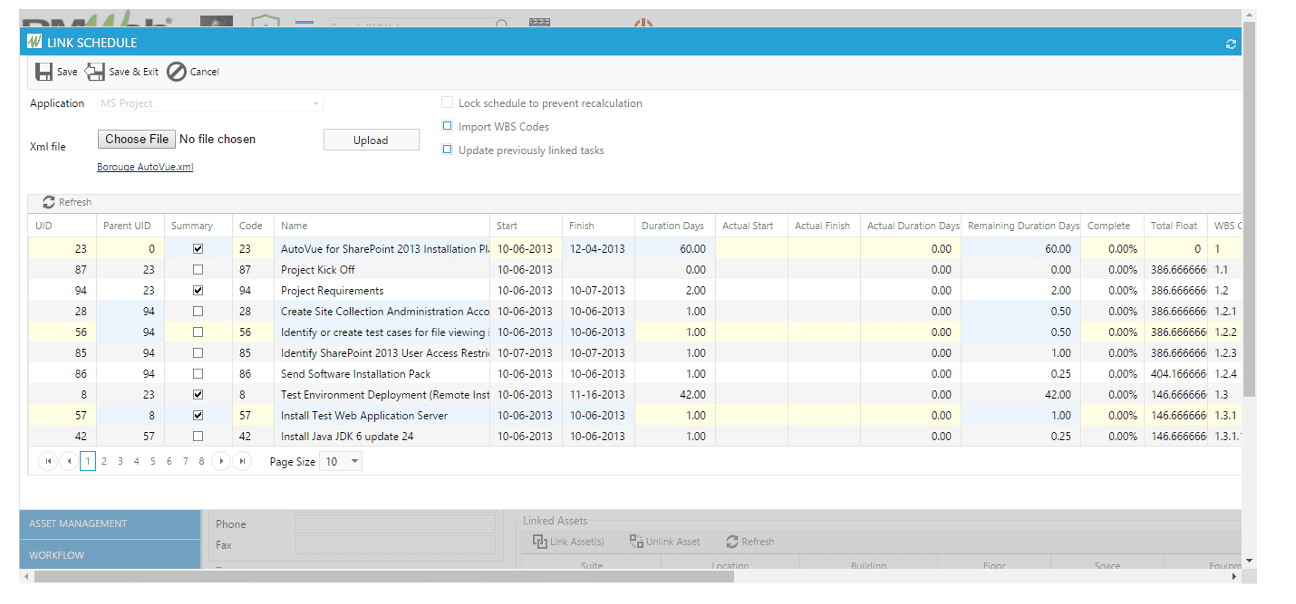Click the vertical scrollbar thumb

click(1249, 210)
